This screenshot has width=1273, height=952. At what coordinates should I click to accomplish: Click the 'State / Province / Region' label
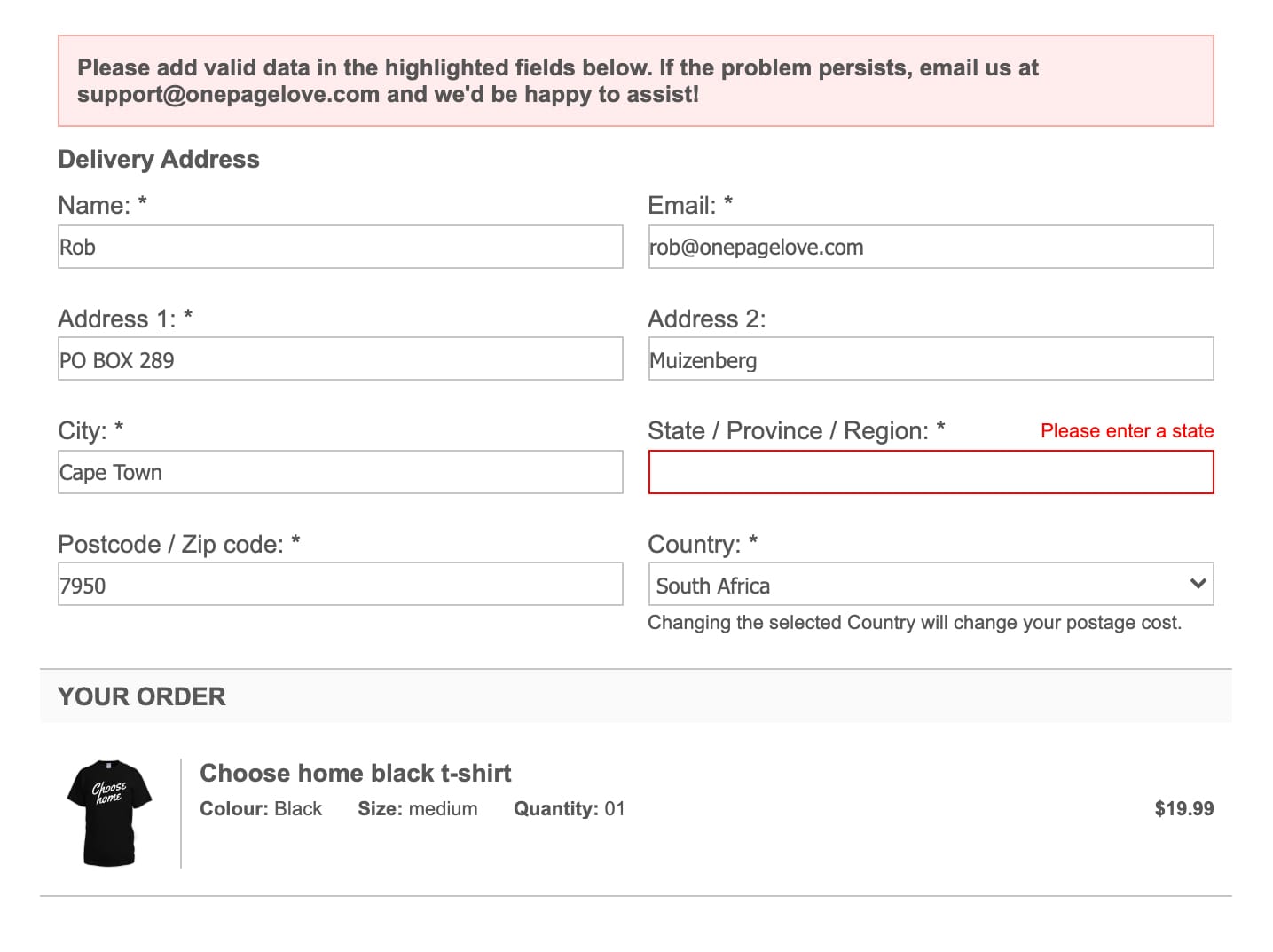788,431
